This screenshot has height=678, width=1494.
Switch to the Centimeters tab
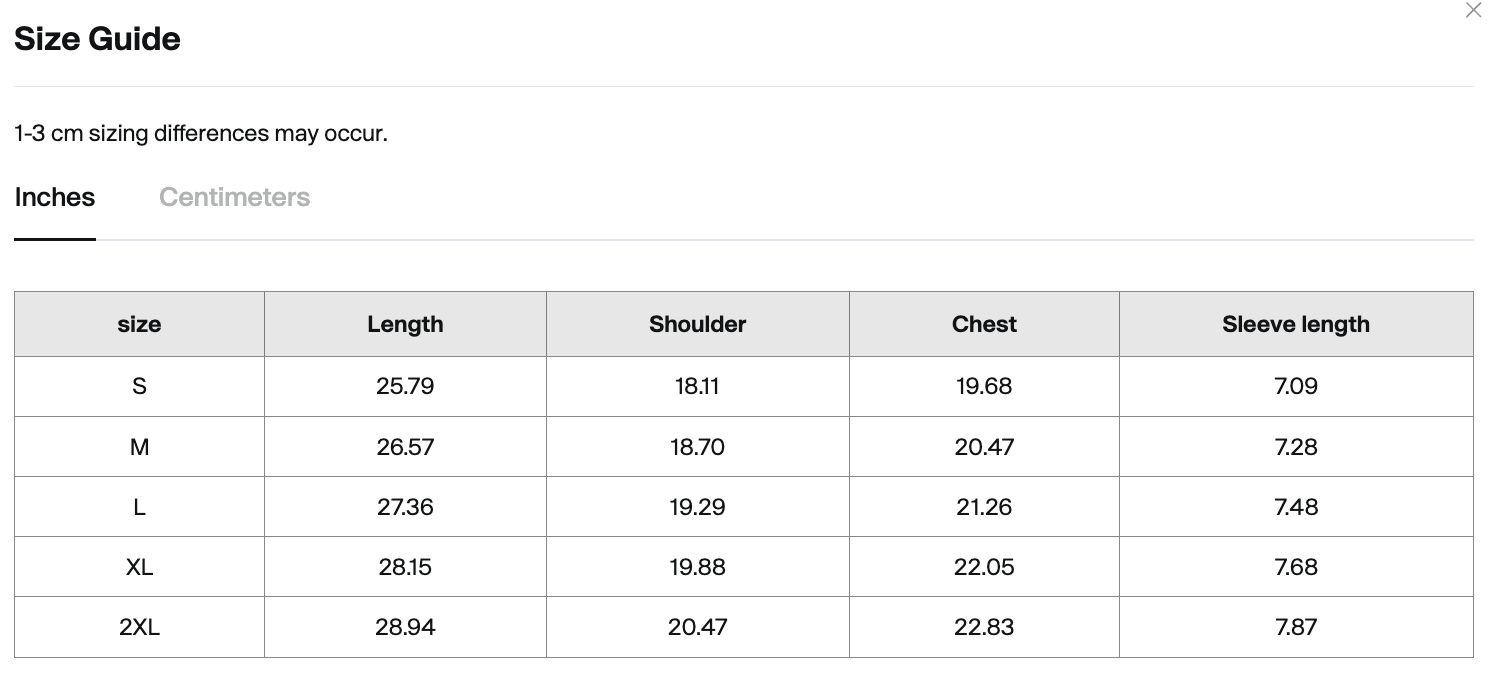234,197
